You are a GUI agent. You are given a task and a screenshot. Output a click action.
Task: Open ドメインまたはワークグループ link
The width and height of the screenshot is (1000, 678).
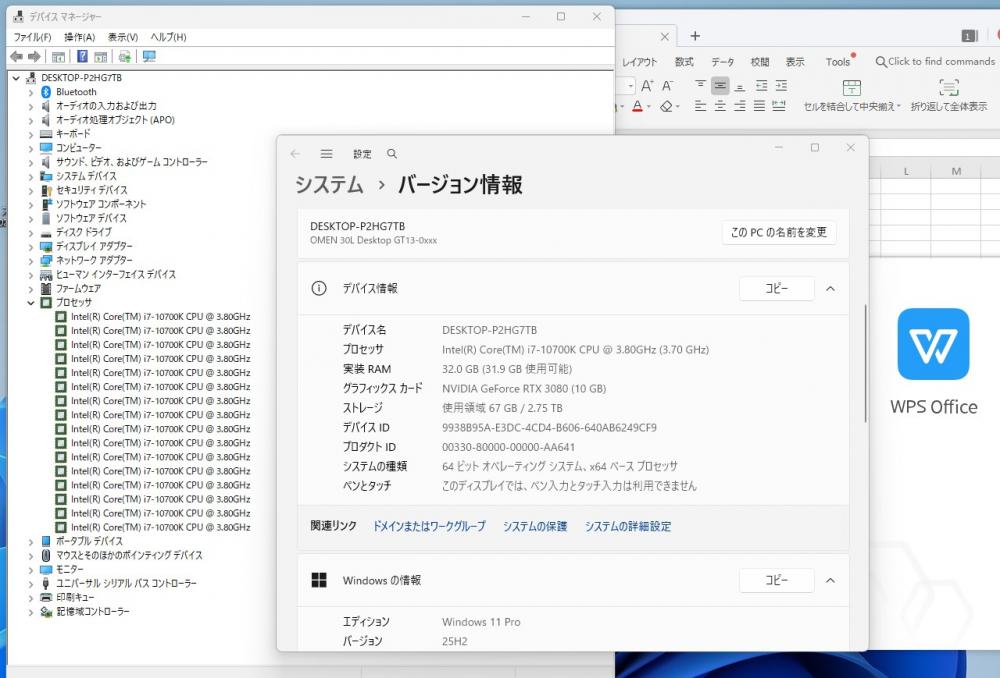click(429, 526)
